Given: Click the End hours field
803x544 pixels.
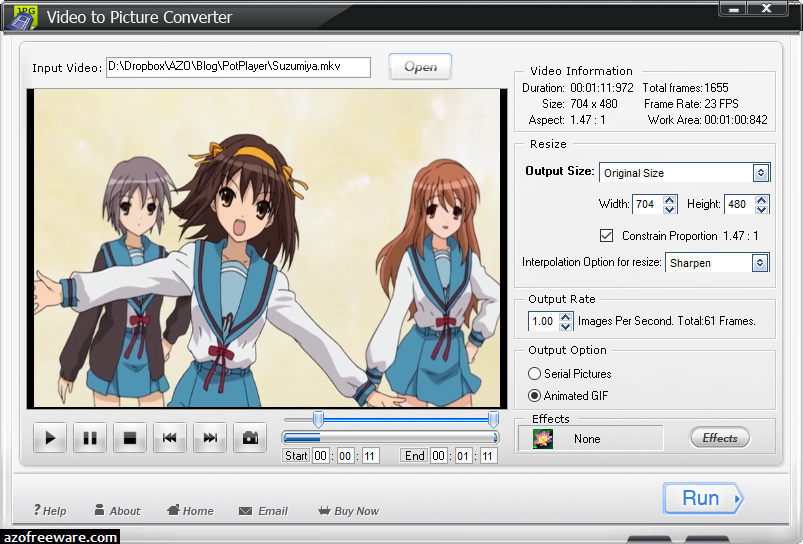Looking at the screenshot, I should point(438,456).
